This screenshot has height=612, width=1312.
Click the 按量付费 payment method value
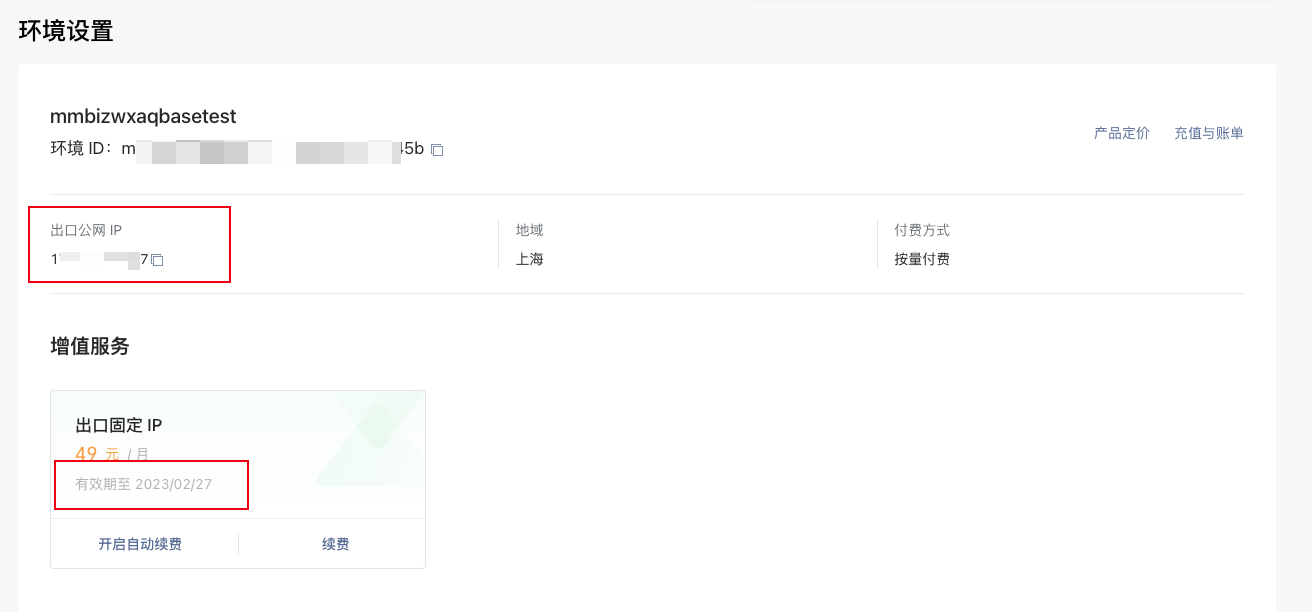click(x=922, y=259)
